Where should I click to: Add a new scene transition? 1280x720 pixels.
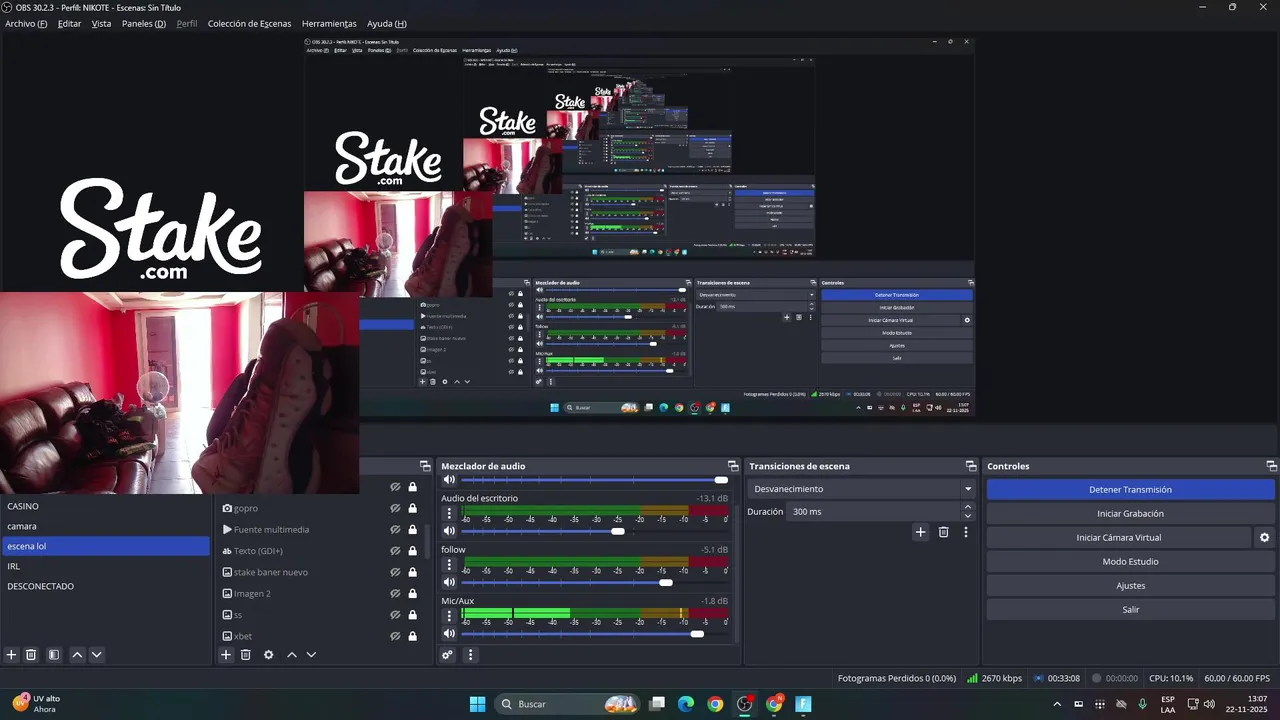click(x=921, y=532)
